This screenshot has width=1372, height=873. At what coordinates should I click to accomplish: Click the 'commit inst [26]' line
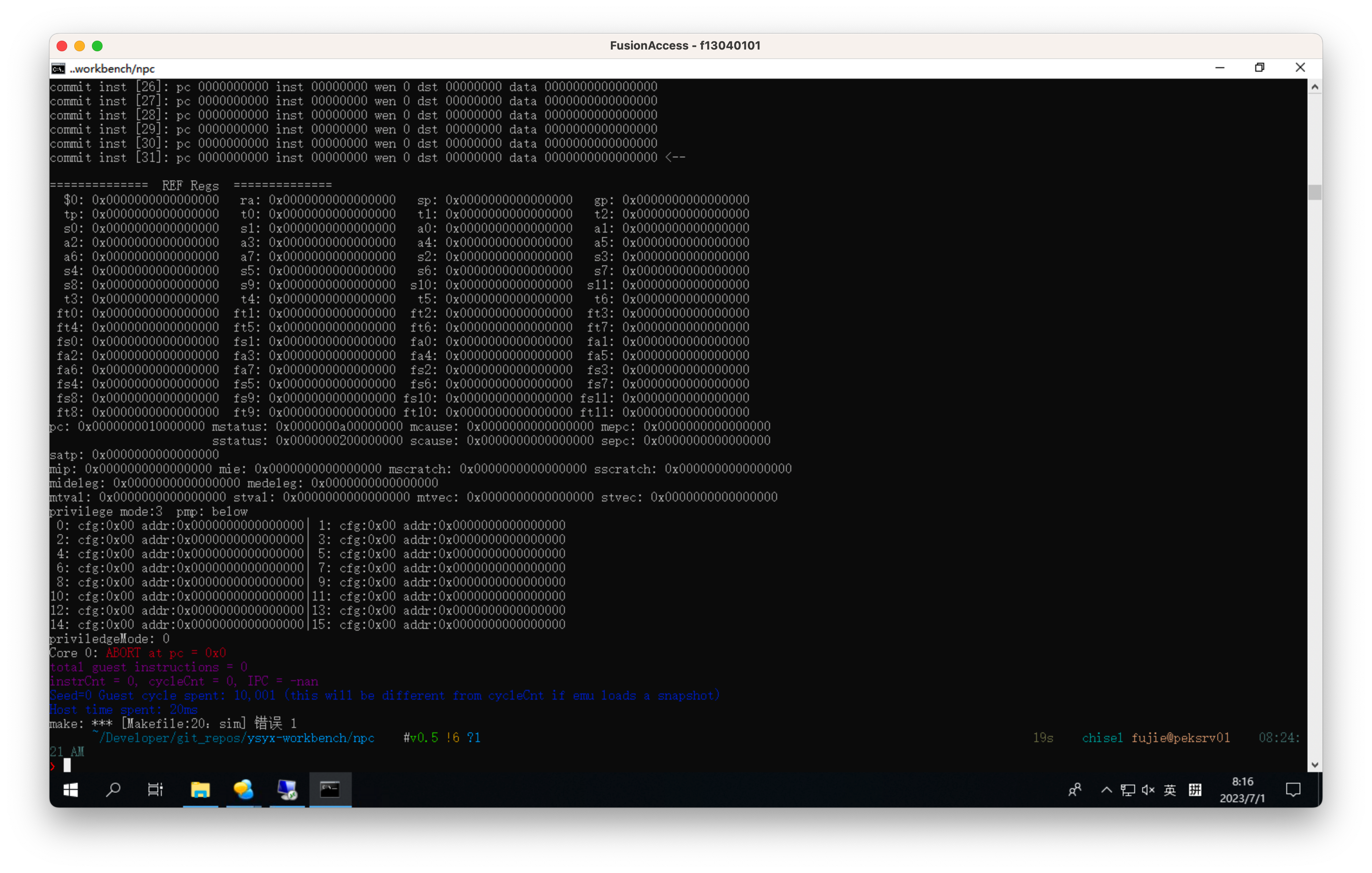[354, 87]
